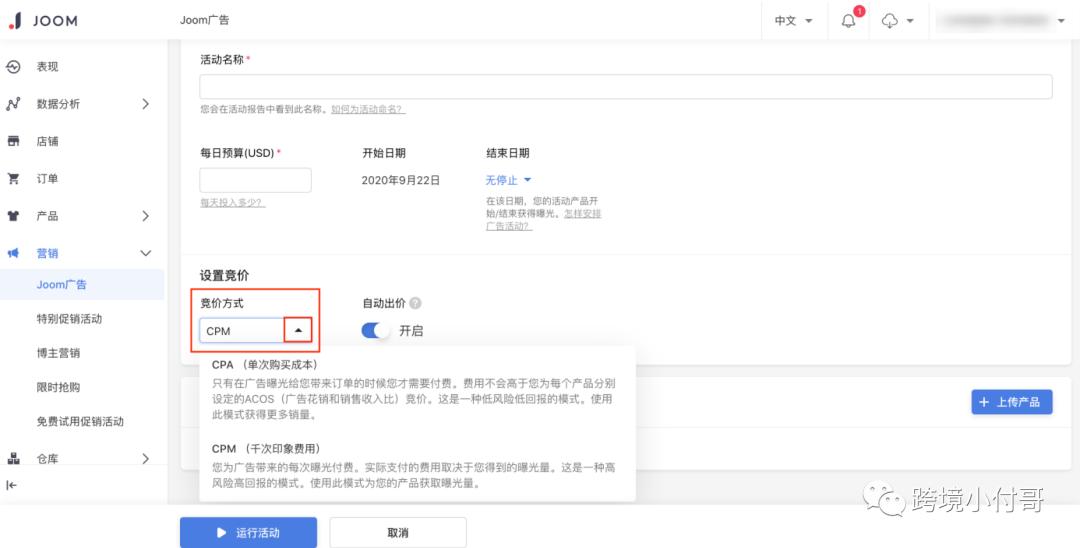The height and width of the screenshot is (548, 1080).
Task: Open notifications bell icon
Action: (x=850, y=20)
